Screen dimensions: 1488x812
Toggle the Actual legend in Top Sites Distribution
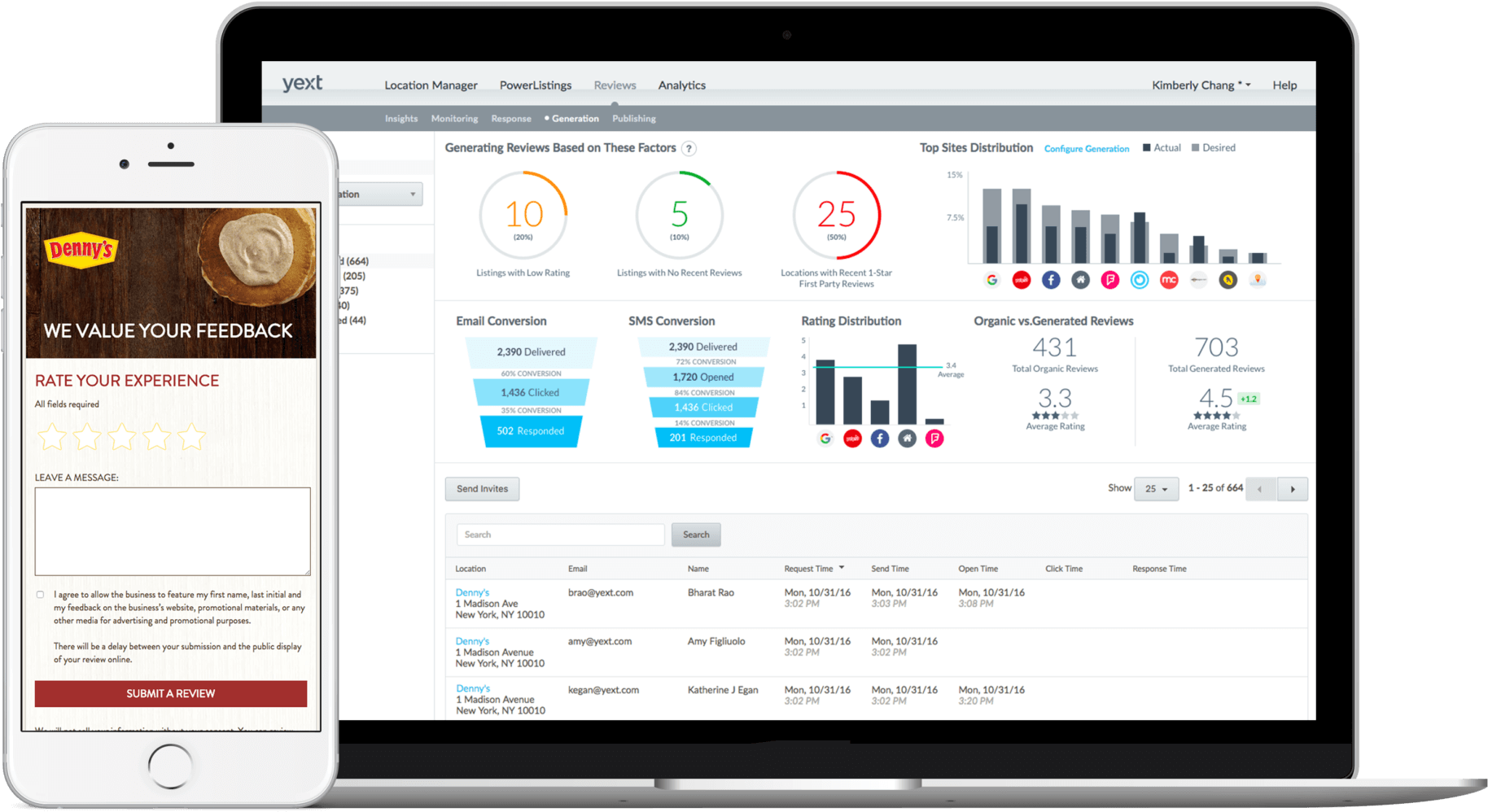[1162, 148]
